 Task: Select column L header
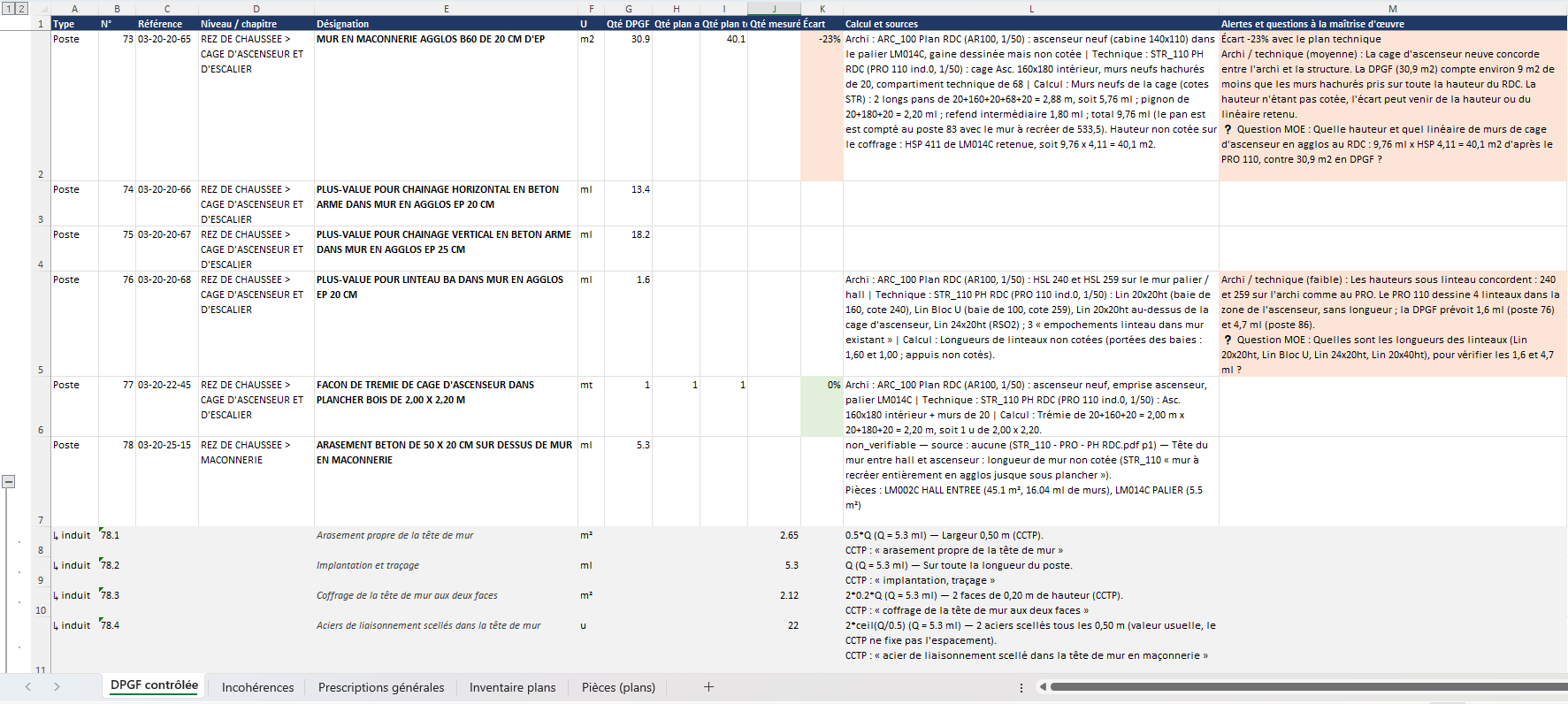pos(1031,9)
